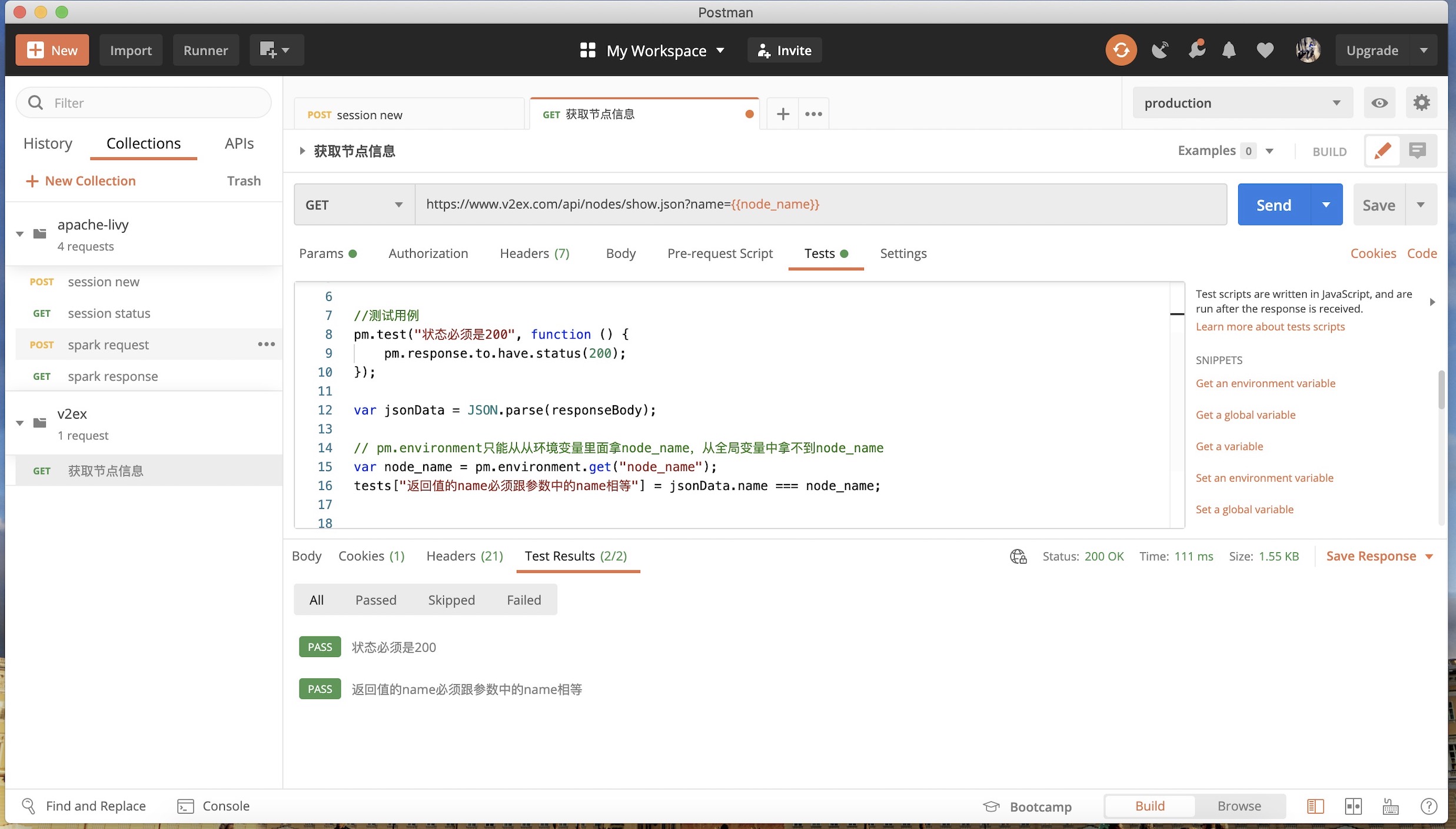
Task: Expand the snippets panel arrow
Action: (x=1432, y=302)
